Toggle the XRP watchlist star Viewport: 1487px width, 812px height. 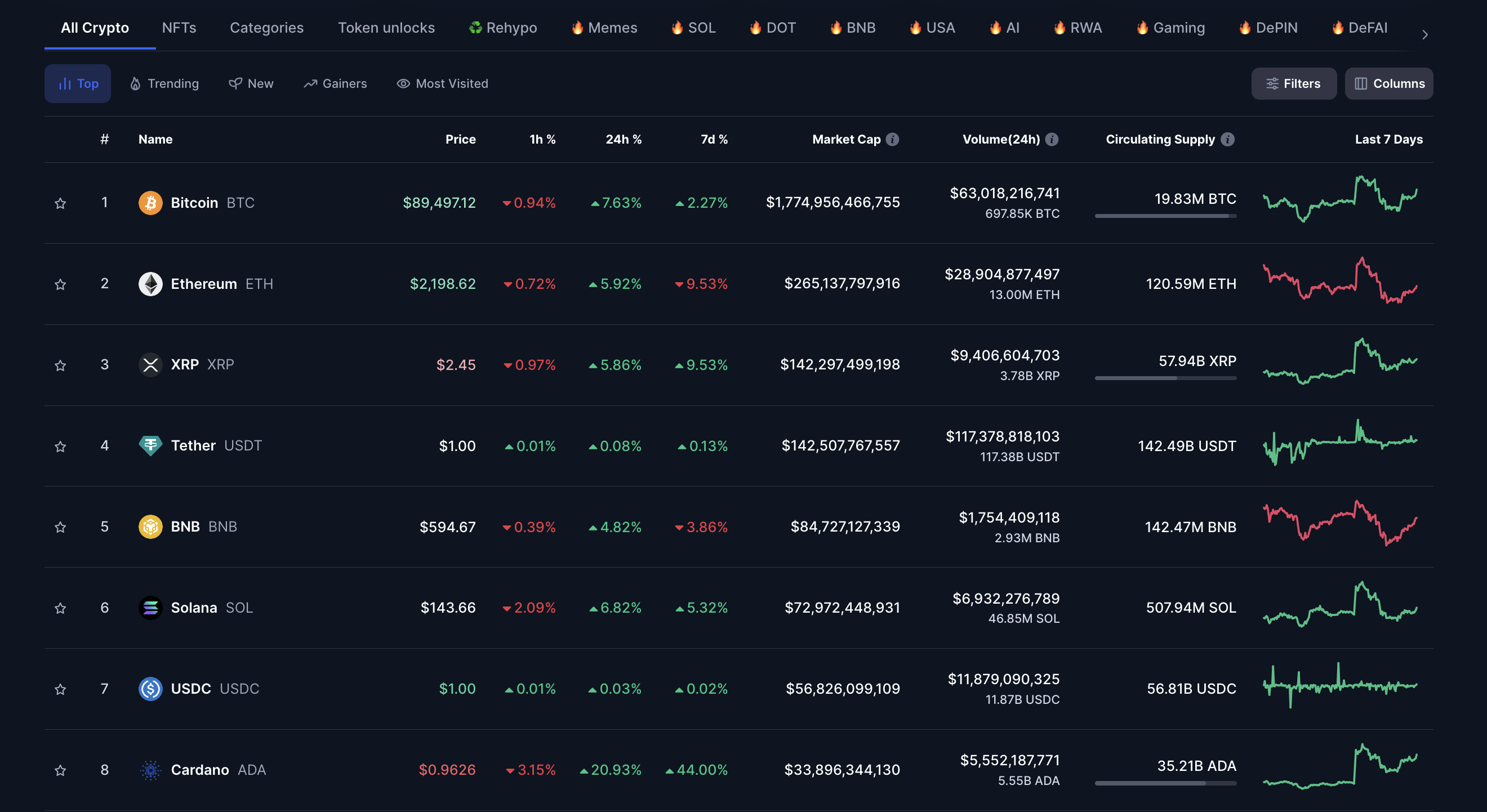pos(60,365)
